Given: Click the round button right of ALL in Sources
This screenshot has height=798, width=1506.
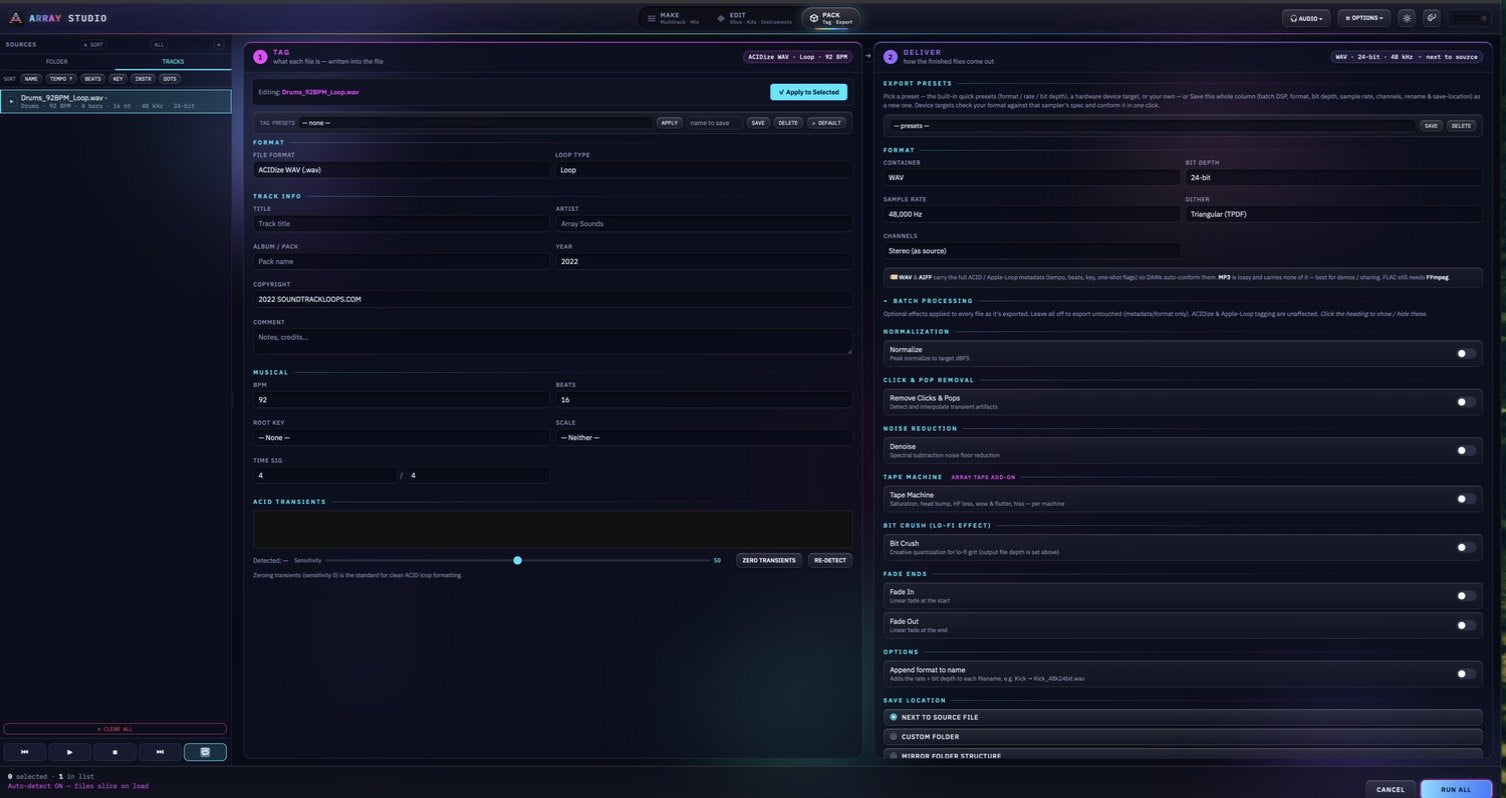Looking at the screenshot, I should (219, 45).
